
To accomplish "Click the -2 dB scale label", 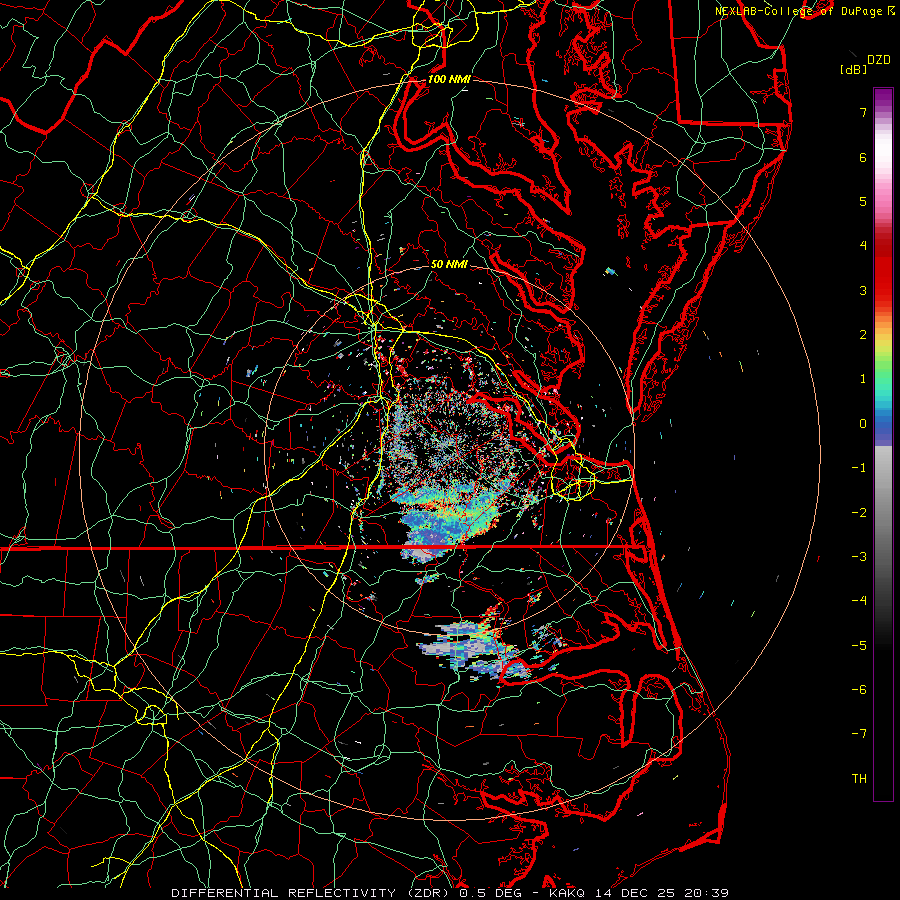I will 859,513.
